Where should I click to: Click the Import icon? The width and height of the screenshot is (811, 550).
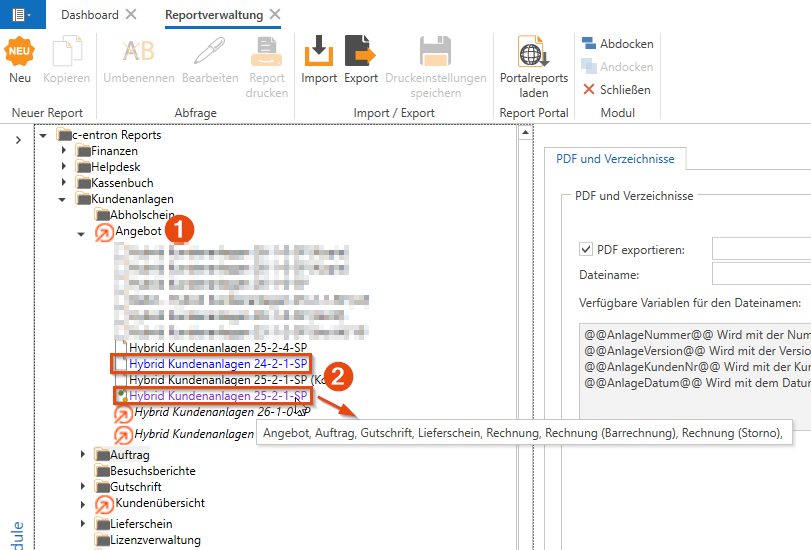click(319, 51)
